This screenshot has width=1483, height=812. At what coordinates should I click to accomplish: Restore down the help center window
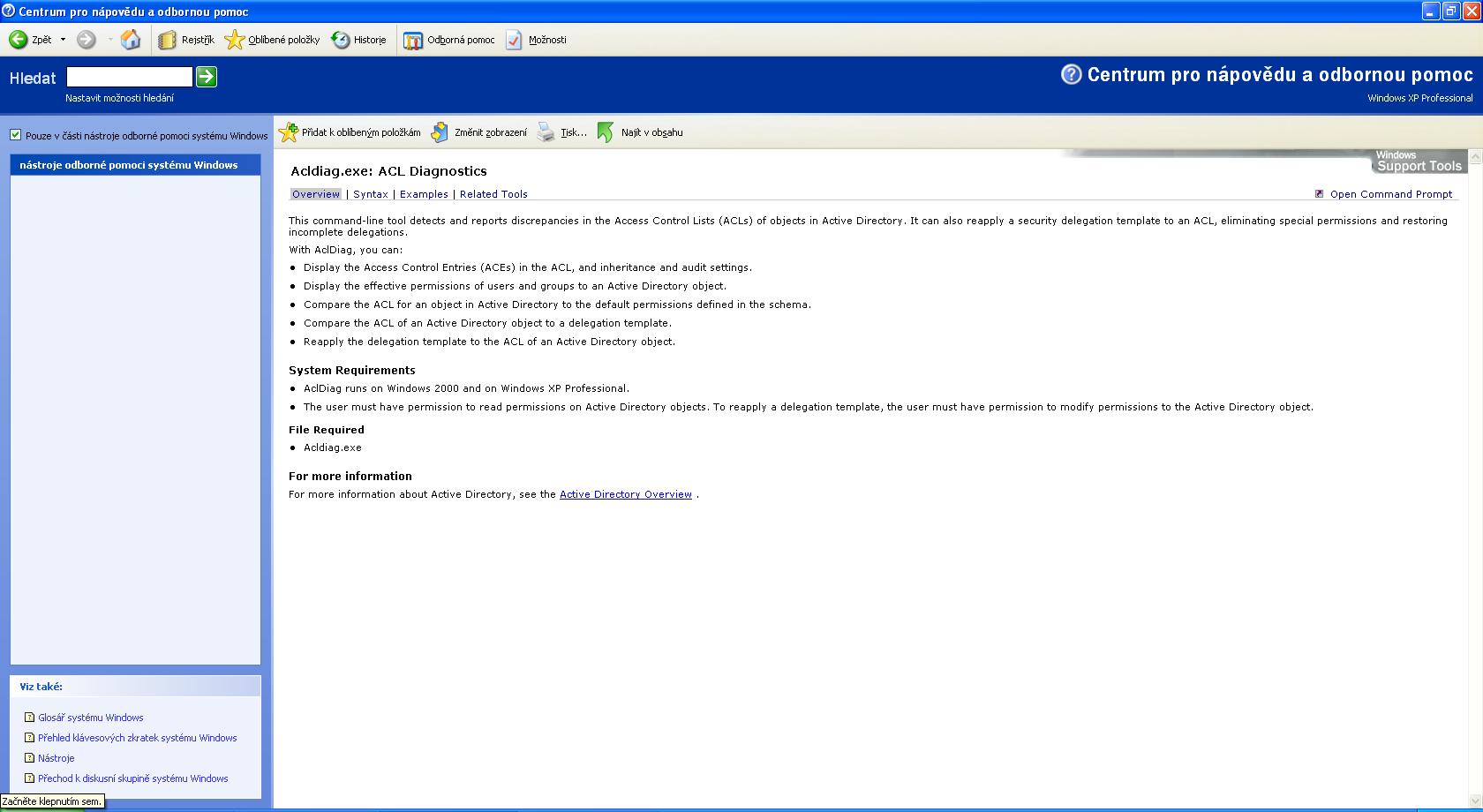point(1451,11)
